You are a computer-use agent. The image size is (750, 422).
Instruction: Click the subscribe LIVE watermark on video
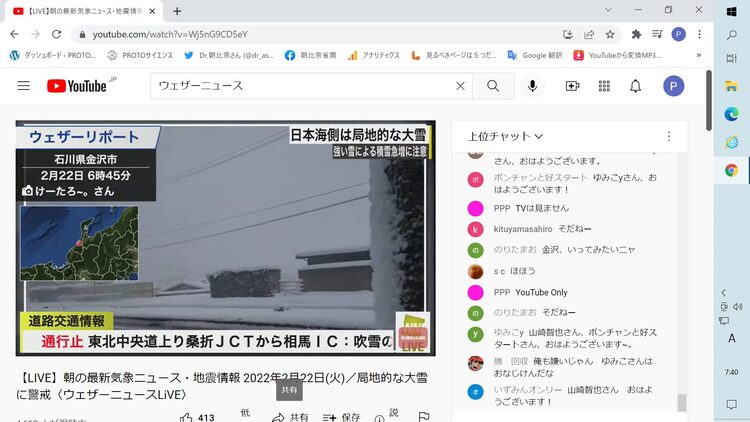[x=413, y=332]
